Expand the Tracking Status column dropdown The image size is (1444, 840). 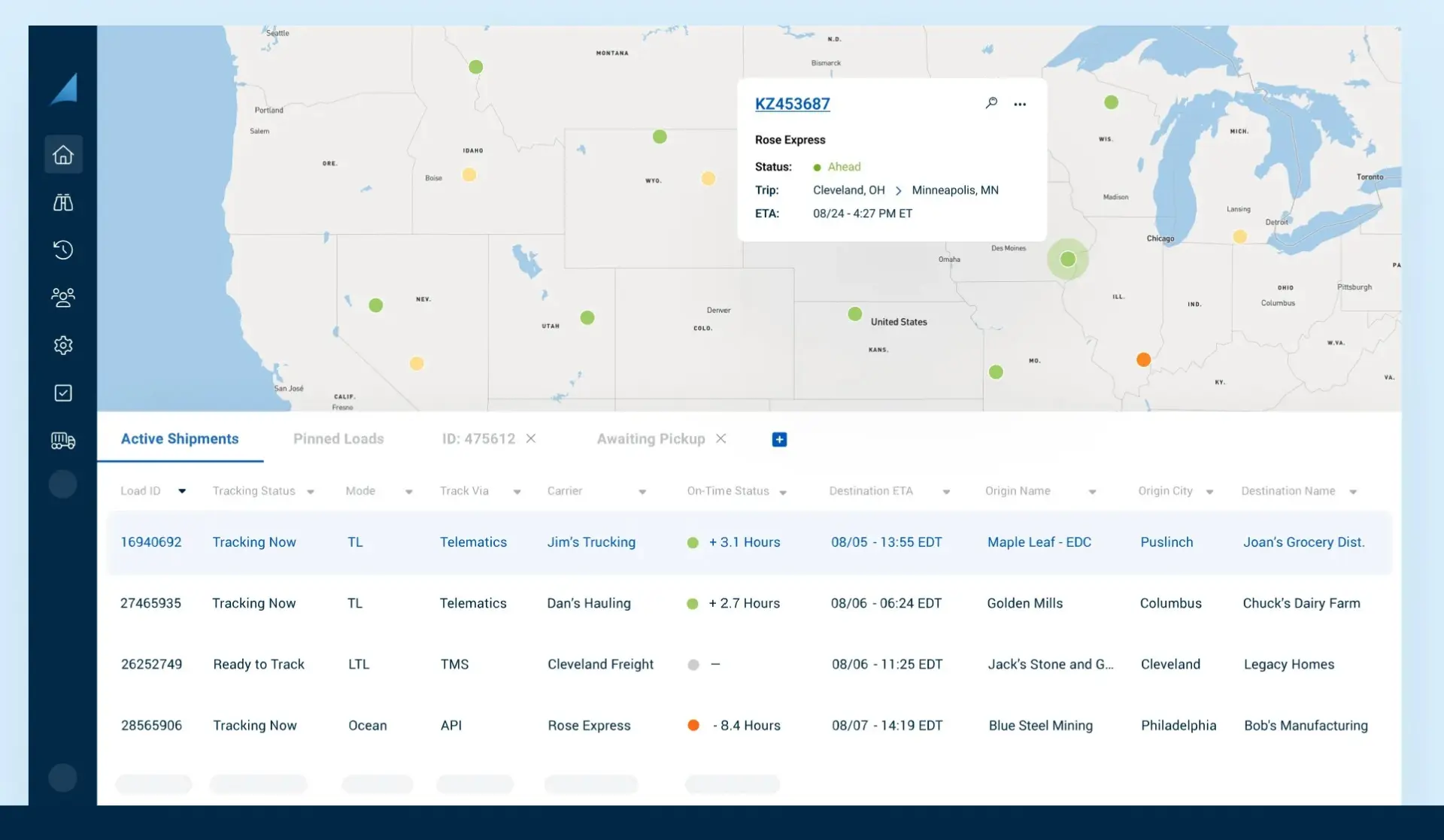311,492
